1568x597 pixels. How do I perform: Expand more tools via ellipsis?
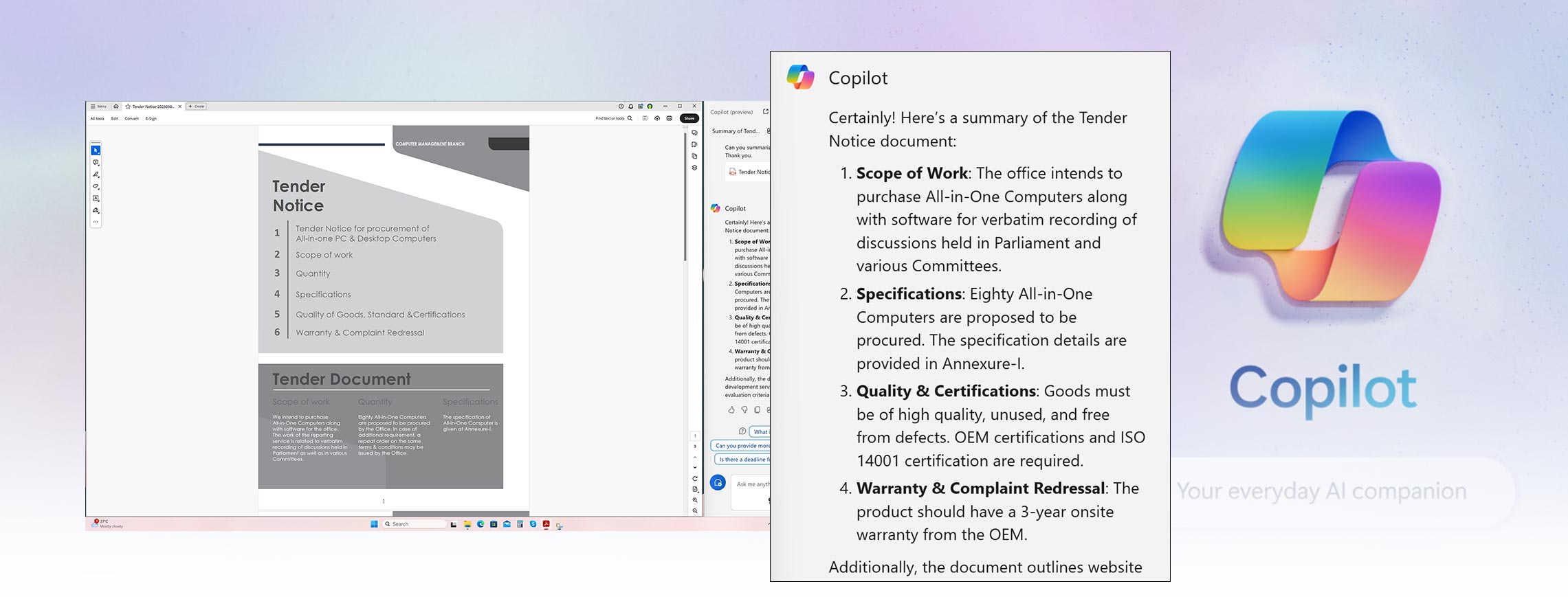click(96, 223)
